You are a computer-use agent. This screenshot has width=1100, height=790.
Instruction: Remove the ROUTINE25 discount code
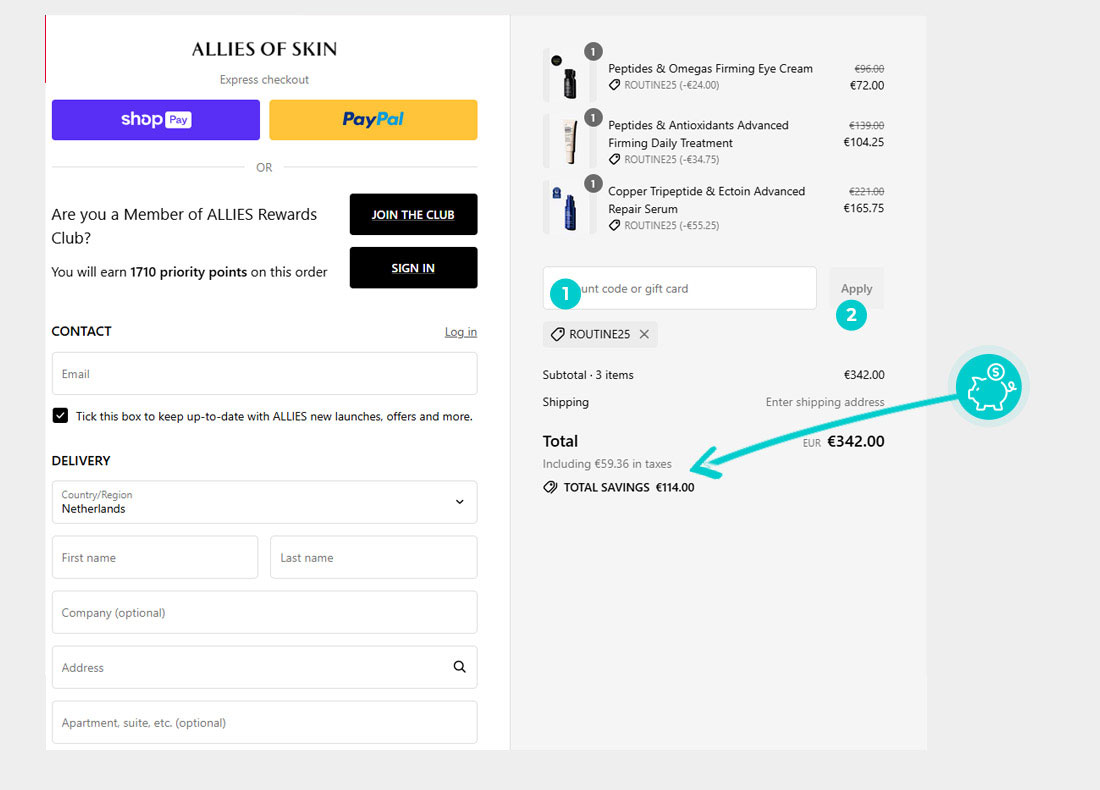pos(644,335)
